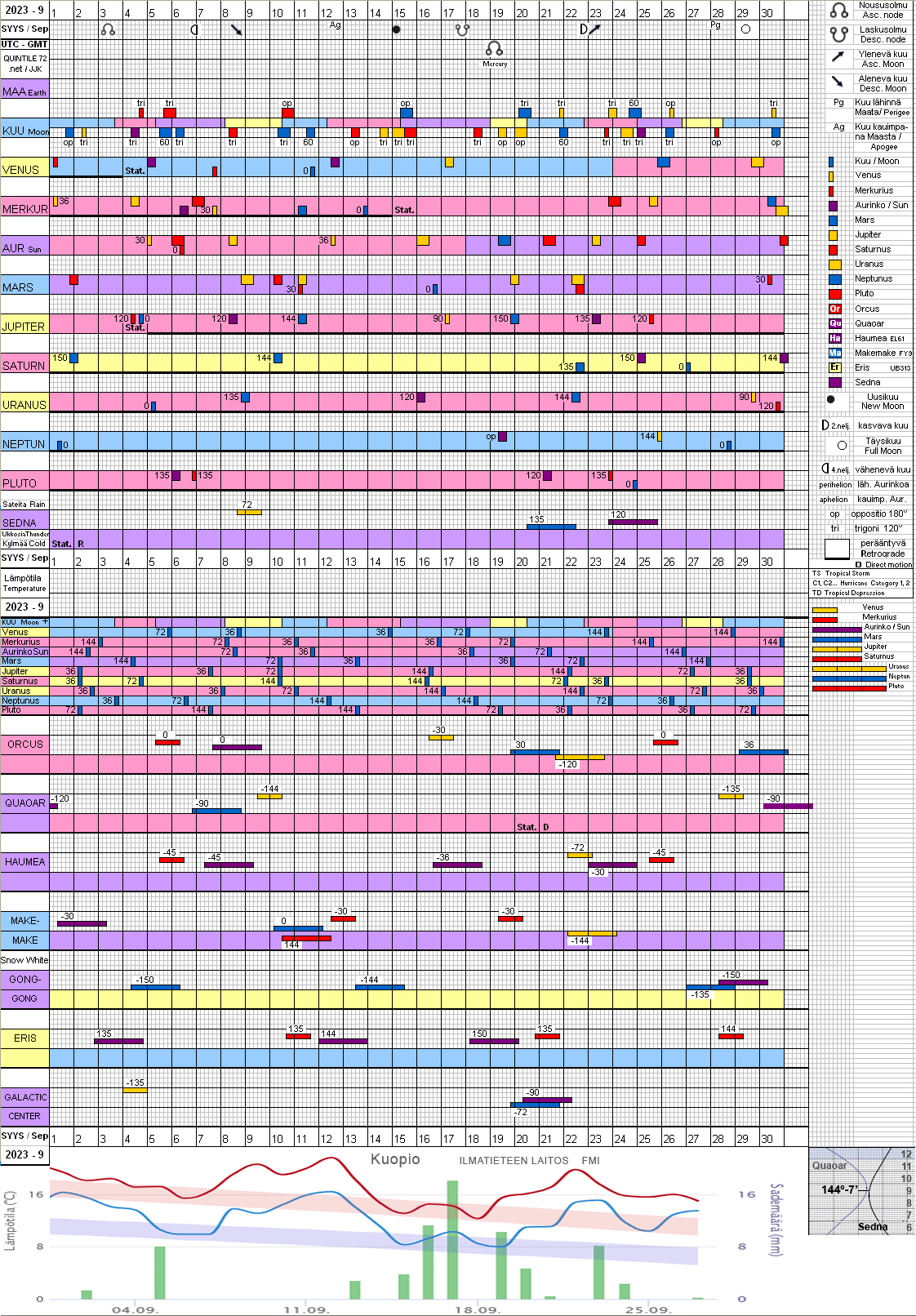The image size is (916, 1316).
Task: Click the Ylenevä kuu ascending arrow in legend
Action: pos(838,57)
